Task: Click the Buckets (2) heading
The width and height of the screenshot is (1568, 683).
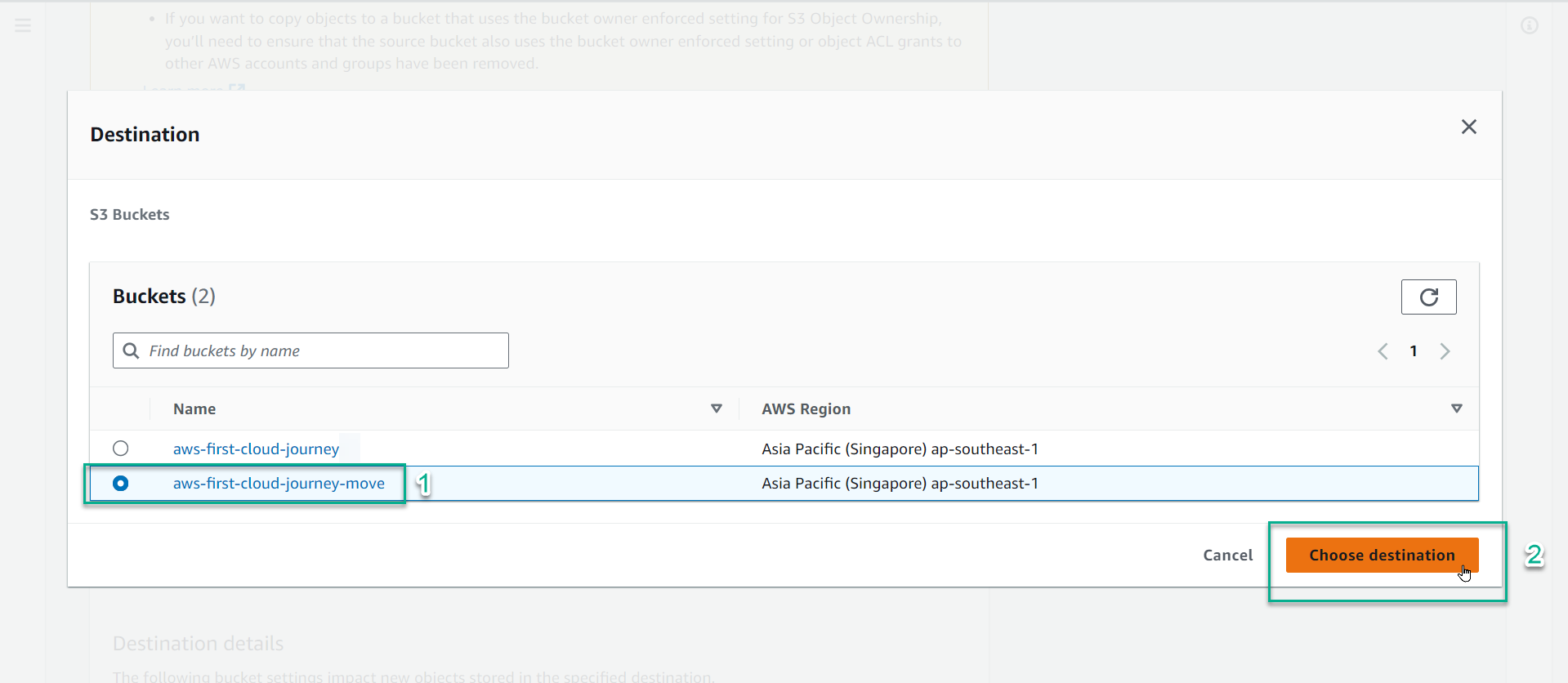Action: [164, 296]
